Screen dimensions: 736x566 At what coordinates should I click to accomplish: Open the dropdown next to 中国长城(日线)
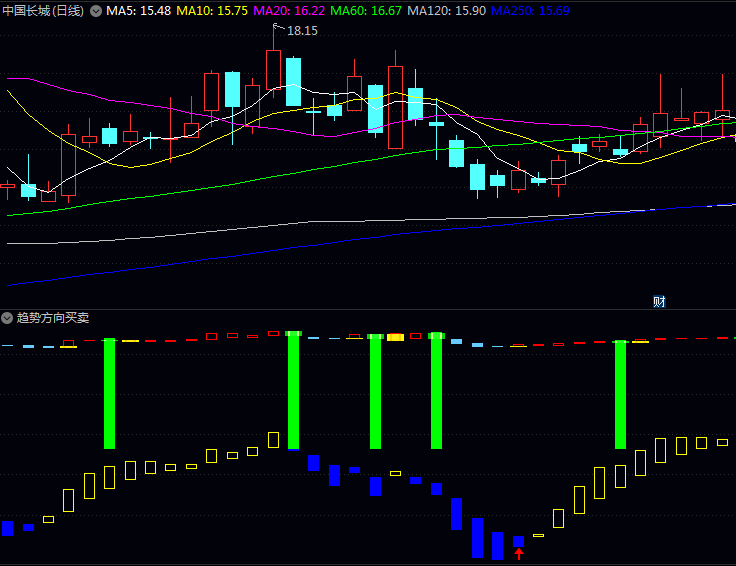tap(96, 11)
